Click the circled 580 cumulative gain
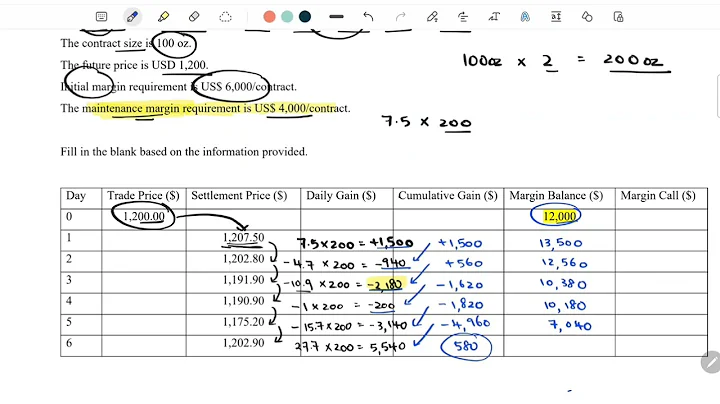This screenshot has width=720, height=404. coord(466,346)
